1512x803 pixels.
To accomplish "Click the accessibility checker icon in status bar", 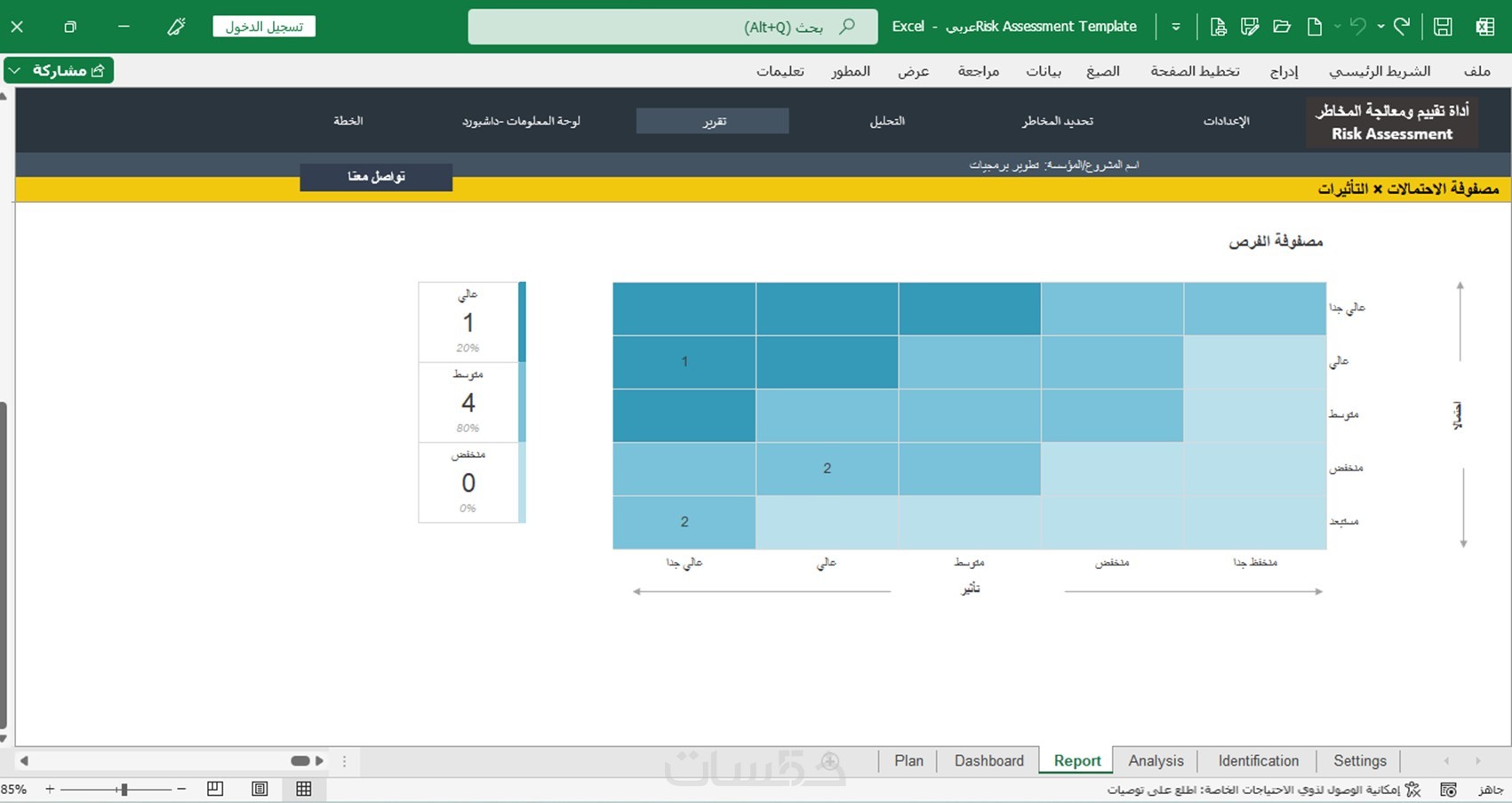I will tap(1412, 790).
